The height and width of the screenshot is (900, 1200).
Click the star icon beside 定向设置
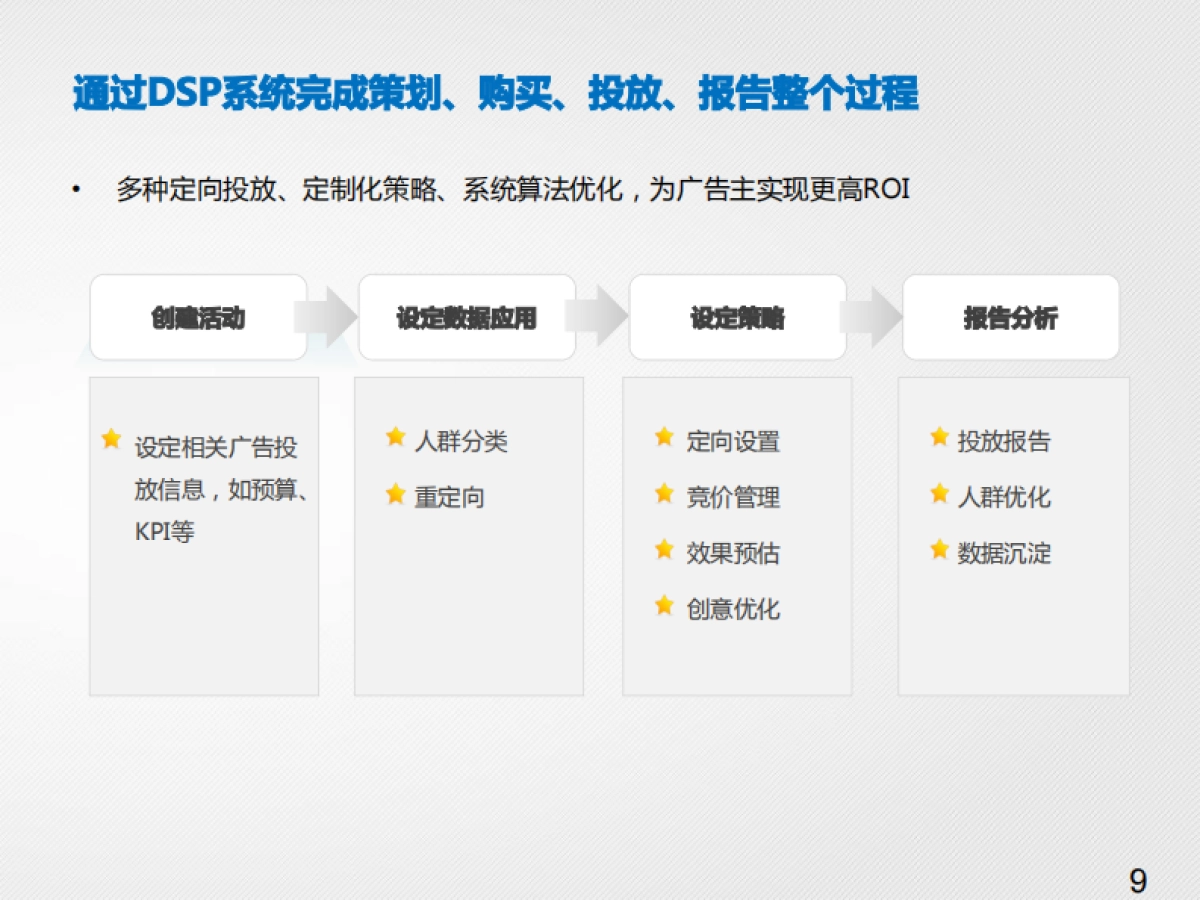(662, 438)
